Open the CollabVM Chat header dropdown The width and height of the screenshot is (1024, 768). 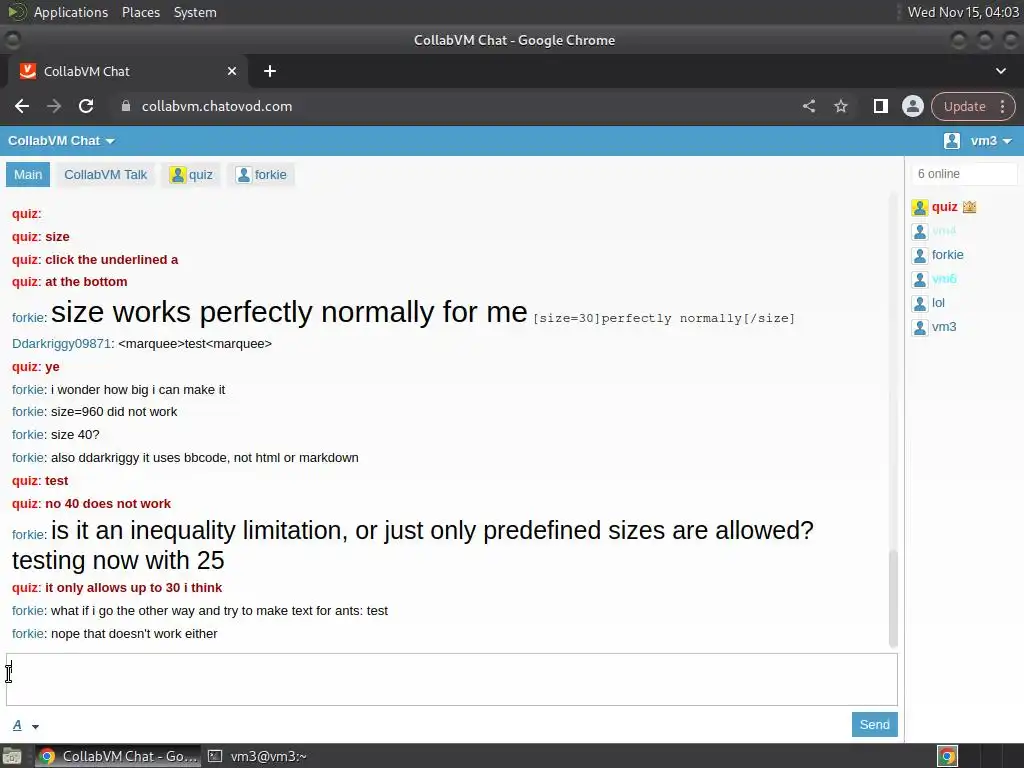[61, 141]
